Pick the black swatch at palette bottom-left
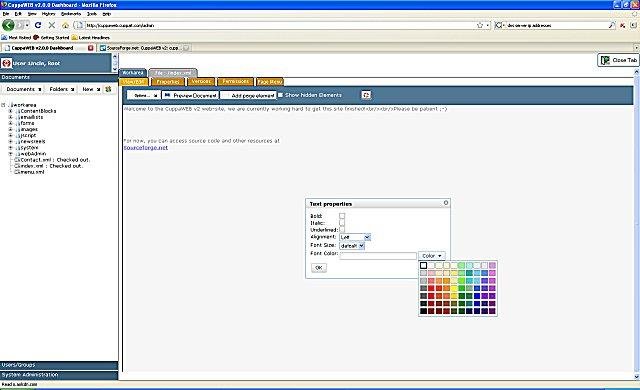This screenshot has height=390, width=640. (x=424, y=311)
